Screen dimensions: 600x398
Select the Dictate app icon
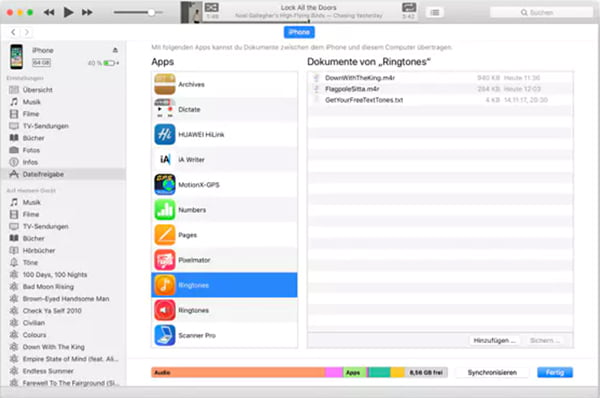pos(165,109)
